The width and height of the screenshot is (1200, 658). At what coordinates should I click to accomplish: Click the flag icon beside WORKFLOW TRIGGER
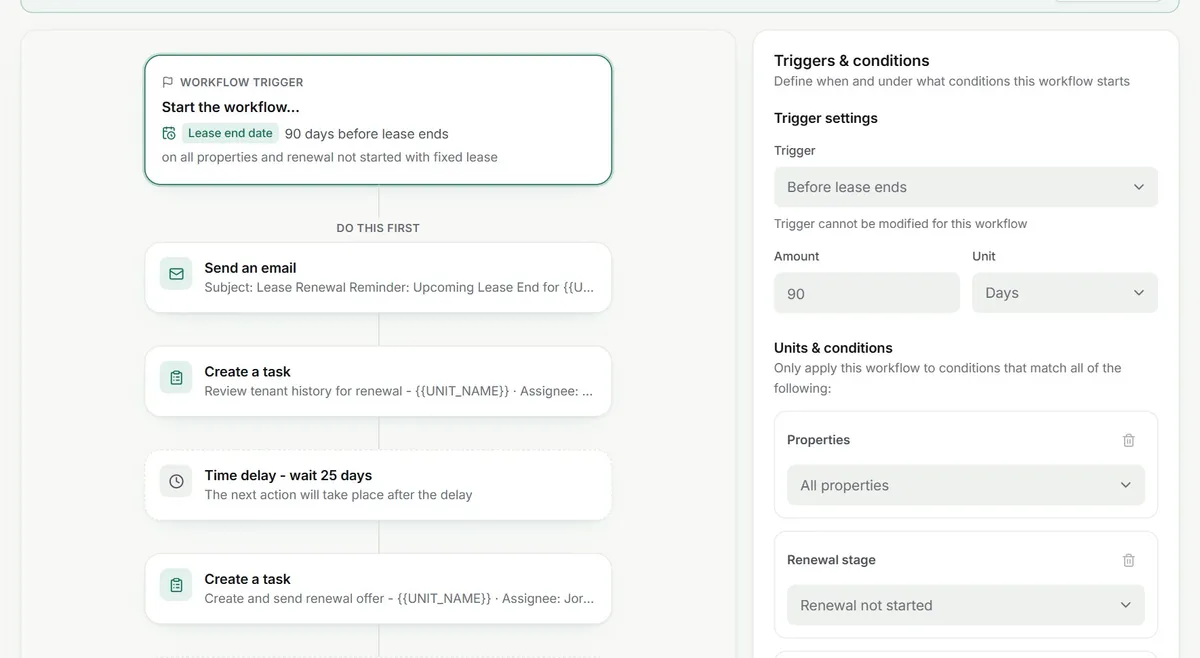pos(168,82)
